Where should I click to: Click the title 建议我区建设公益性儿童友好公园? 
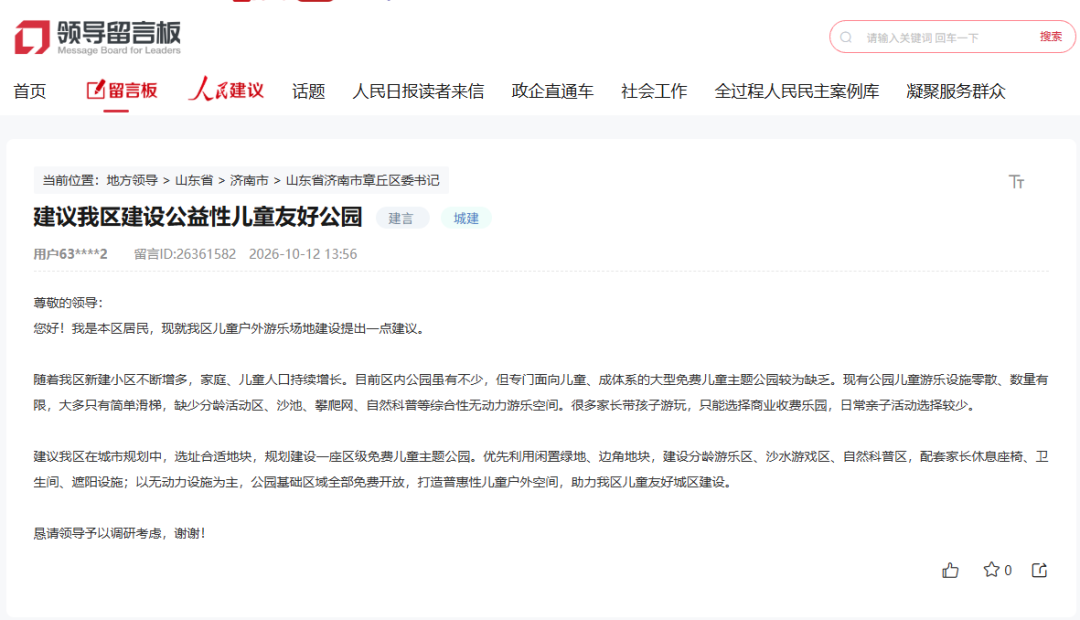198,217
